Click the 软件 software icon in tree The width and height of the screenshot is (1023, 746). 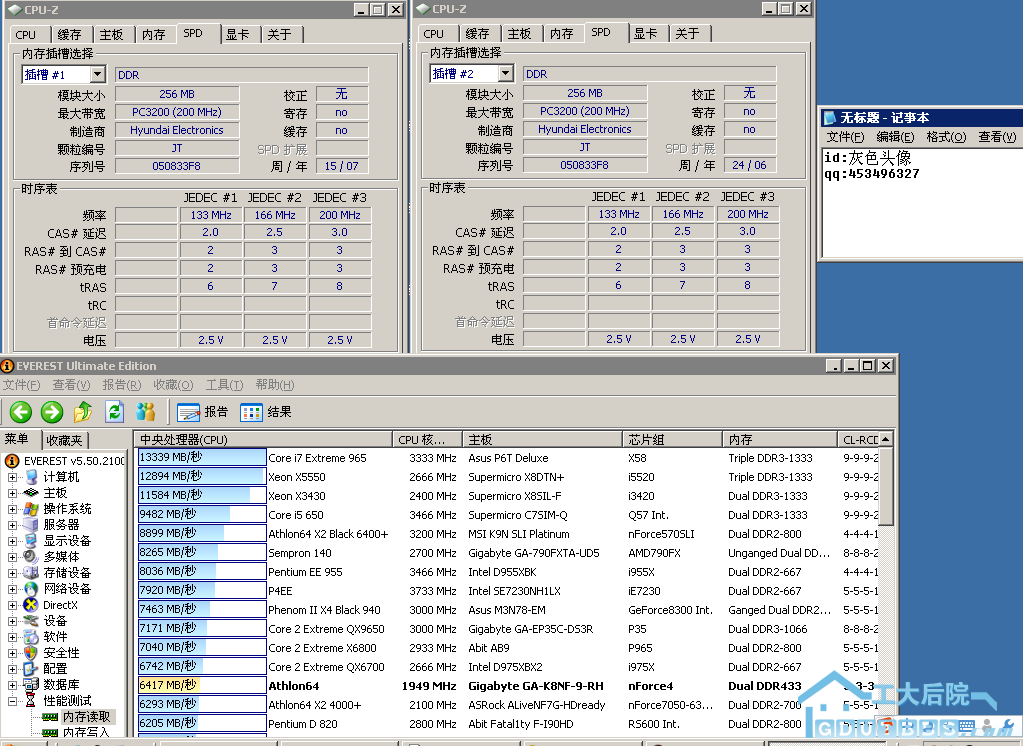31,637
